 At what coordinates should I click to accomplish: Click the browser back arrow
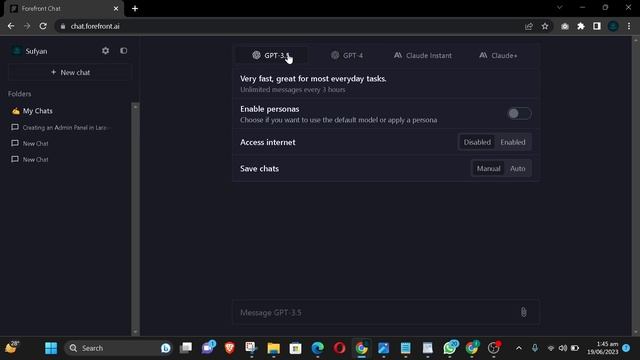(x=11, y=26)
